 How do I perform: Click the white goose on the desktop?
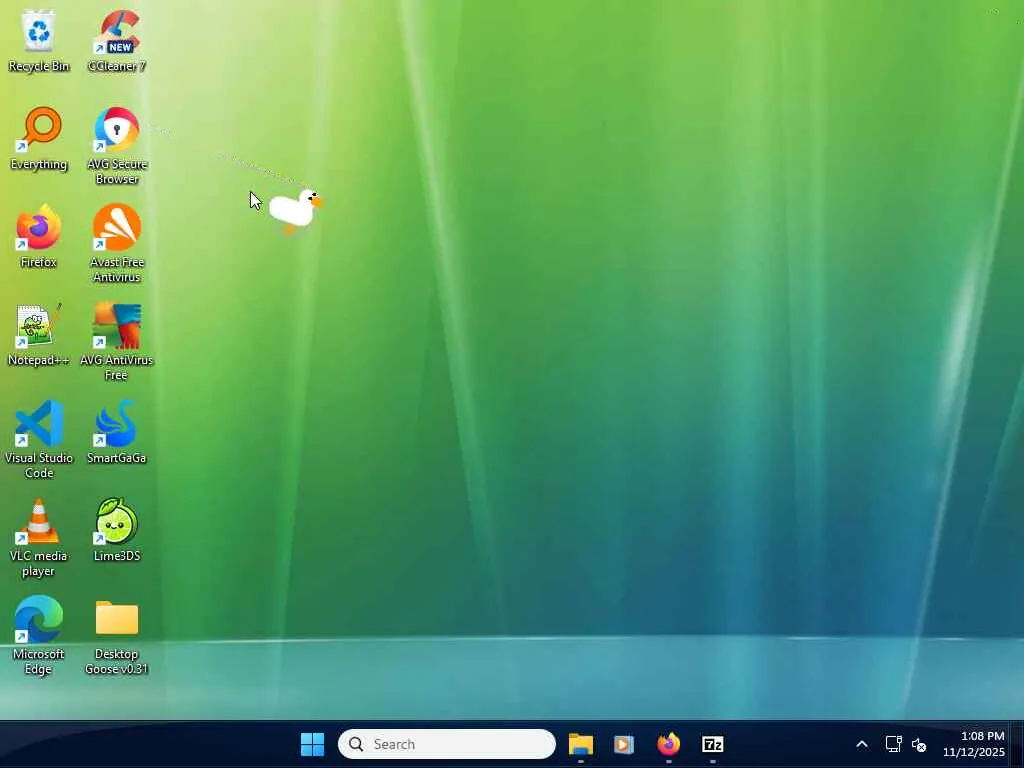pos(295,210)
